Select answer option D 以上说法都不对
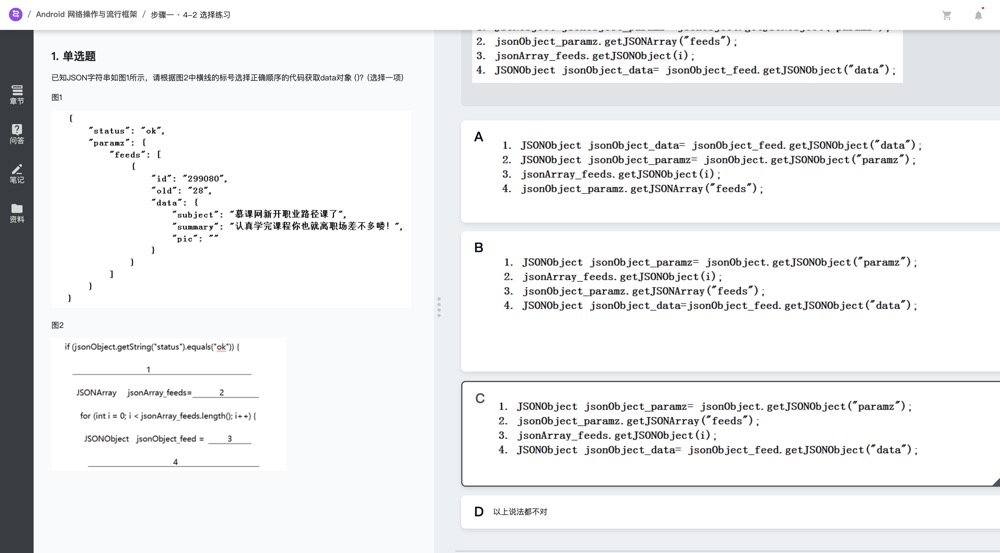1000x553 pixels. pos(730,512)
